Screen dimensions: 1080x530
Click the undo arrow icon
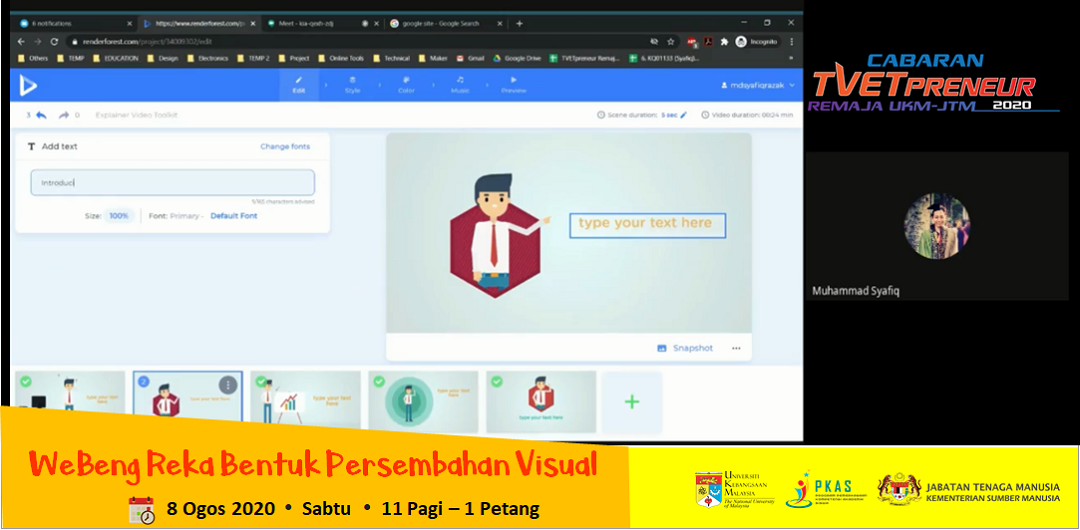coord(41,115)
